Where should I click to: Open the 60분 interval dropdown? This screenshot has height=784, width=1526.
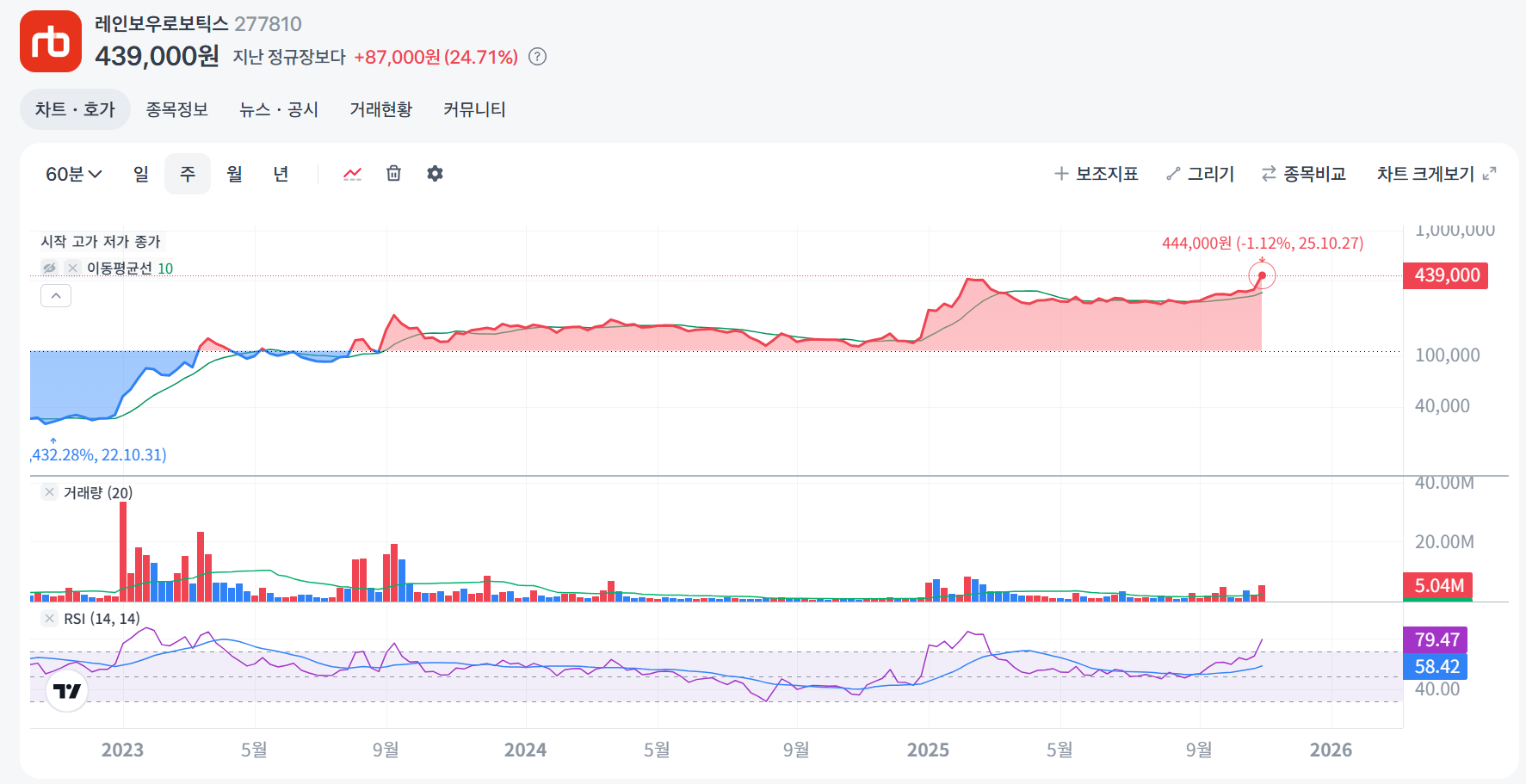[x=74, y=174]
